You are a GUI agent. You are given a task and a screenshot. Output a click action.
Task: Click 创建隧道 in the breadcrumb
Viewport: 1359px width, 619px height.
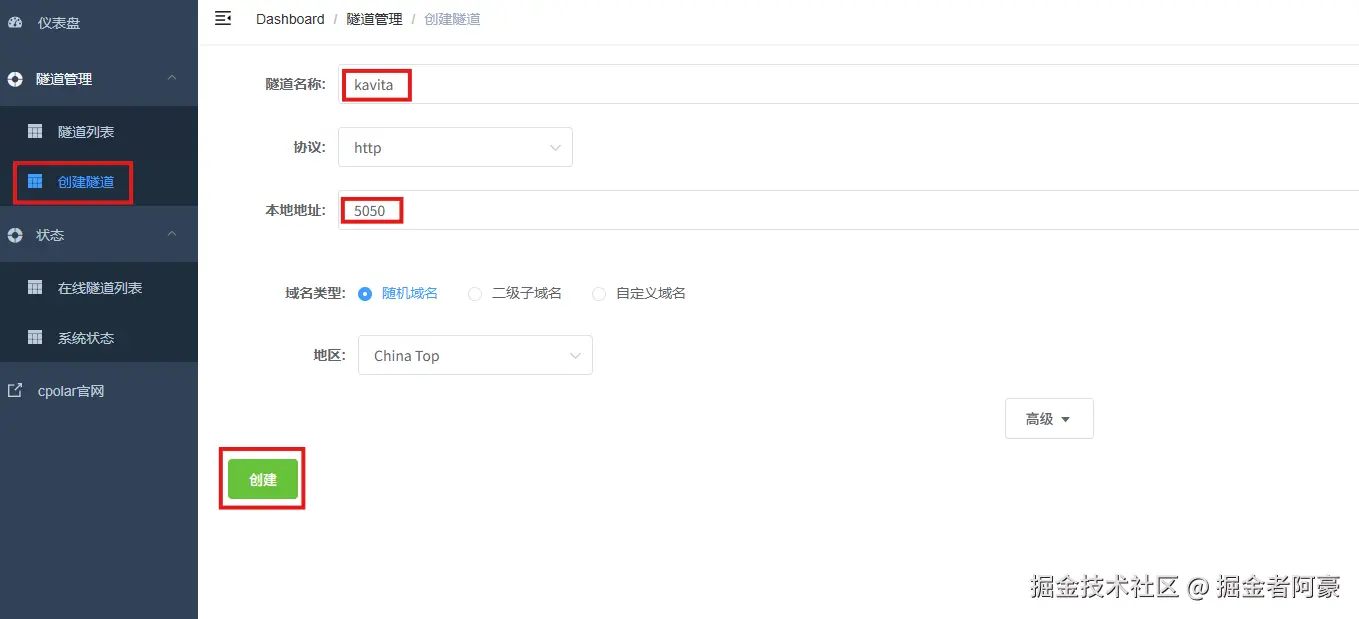pyautogui.click(x=452, y=19)
